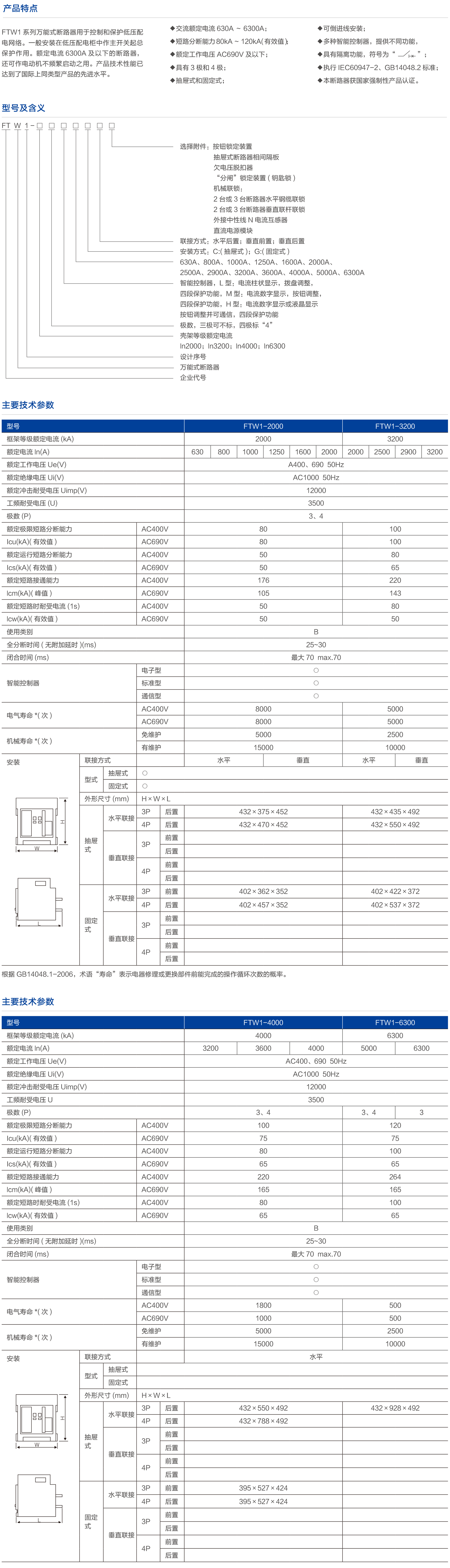The image size is (450, 1568).
Task: Click the '1250' rated current cell
Action: point(277,452)
